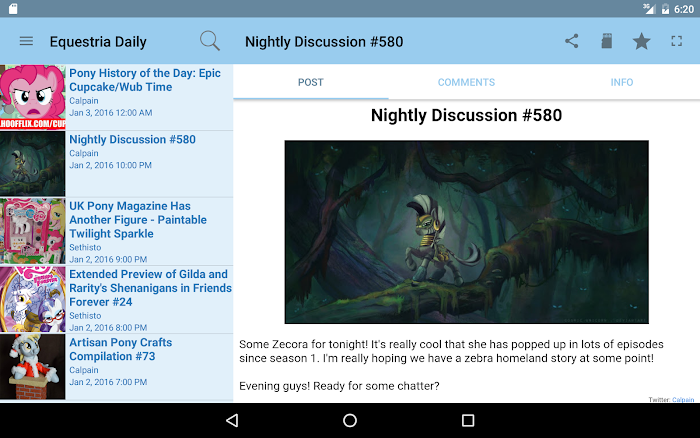Open the large Zecora artwork image
700x438 pixels.
[467, 232]
